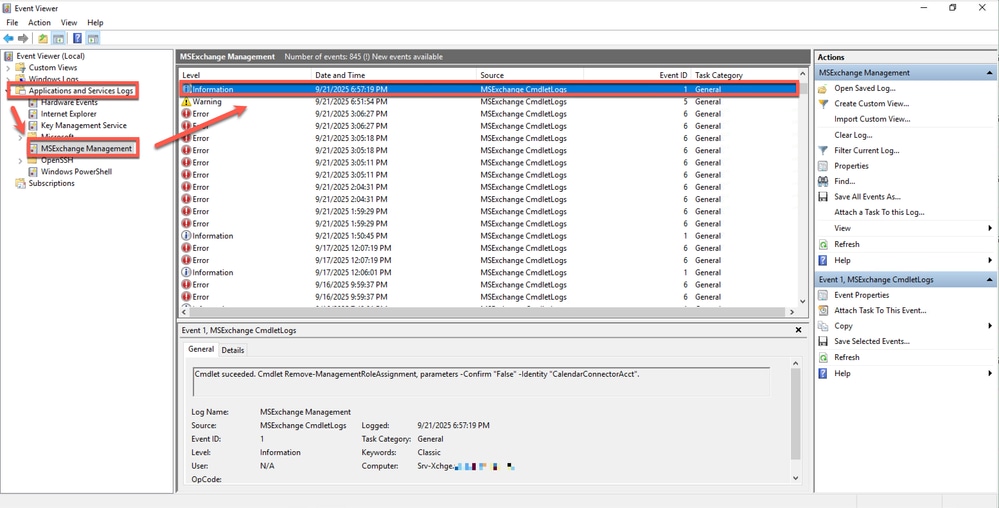Click Refresh under MSExchange Management actions
999x508 pixels.
coord(847,244)
